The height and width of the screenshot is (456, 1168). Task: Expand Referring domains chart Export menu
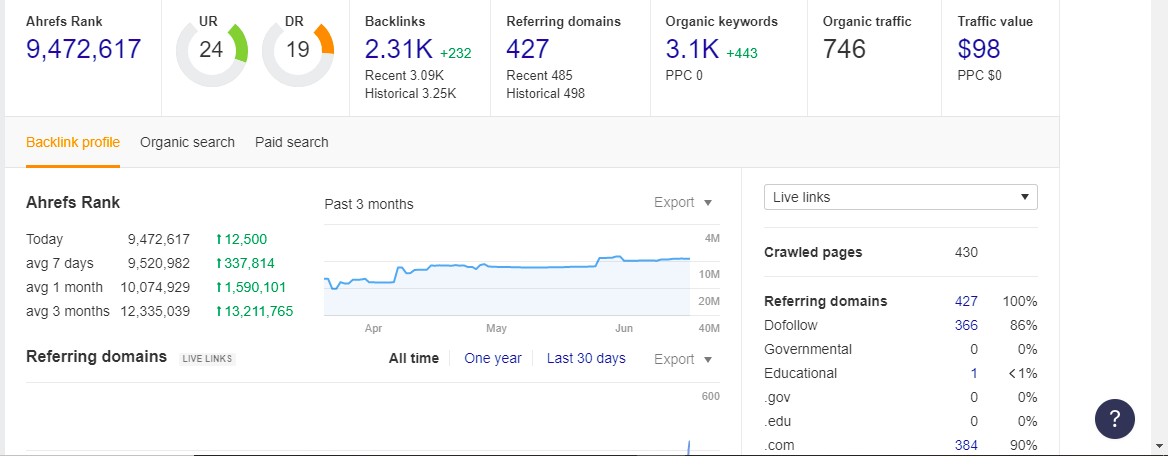(683, 359)
